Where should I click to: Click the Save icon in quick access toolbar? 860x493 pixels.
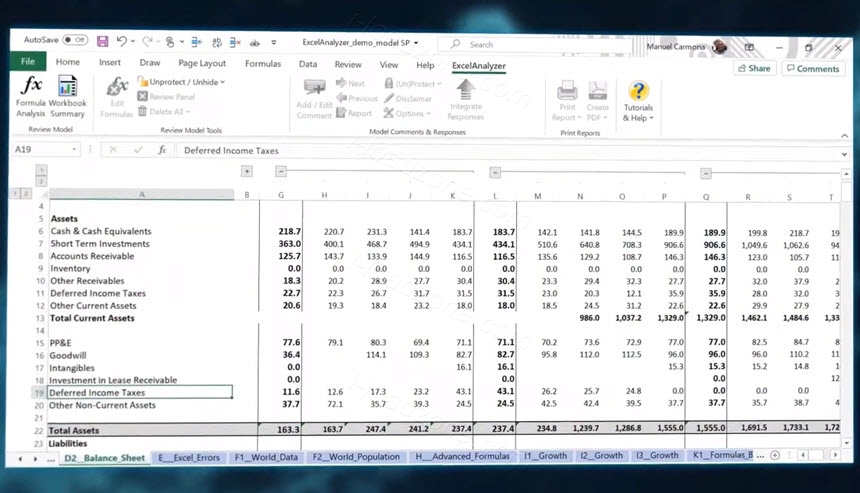[102, 41]
